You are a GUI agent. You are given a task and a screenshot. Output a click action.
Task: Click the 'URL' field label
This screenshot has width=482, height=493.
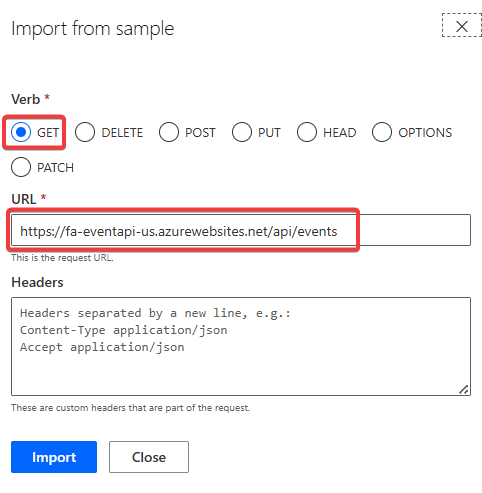click(24, 199)
